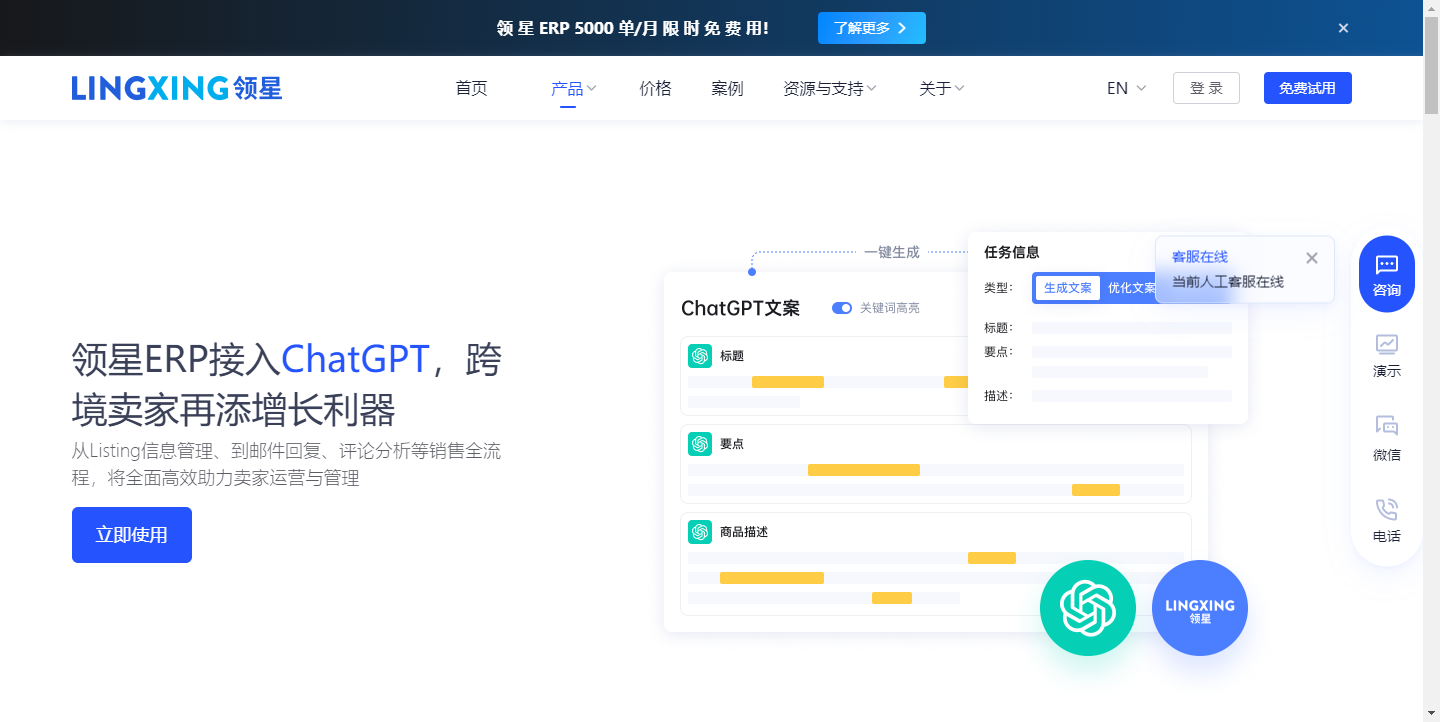Image resolution: width=1440 pixels, height=722 pixels.
Task: Click the ChatGPT icon beside 要点
Action: (x=700, y=444)
